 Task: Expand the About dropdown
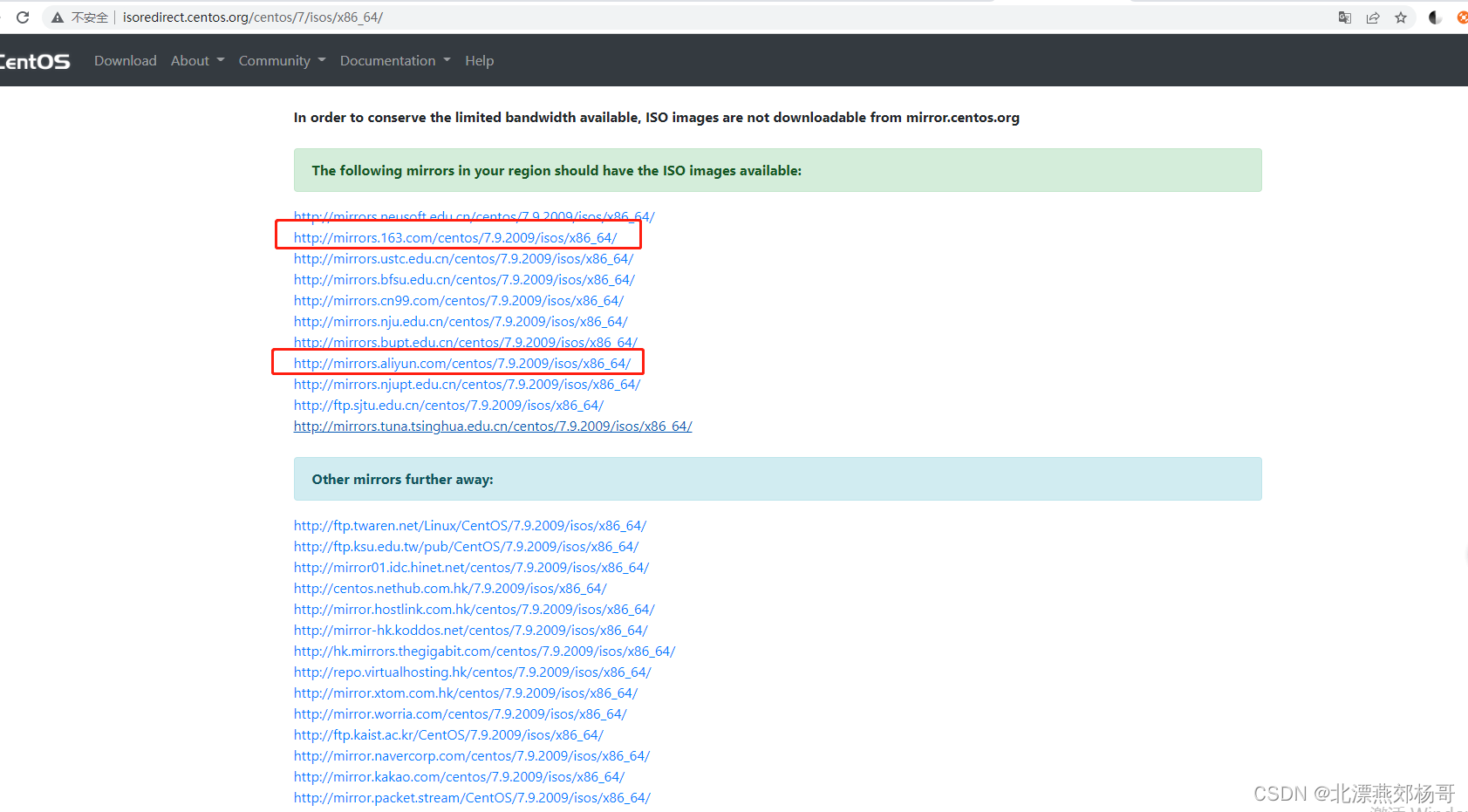(x=197, y=60)
